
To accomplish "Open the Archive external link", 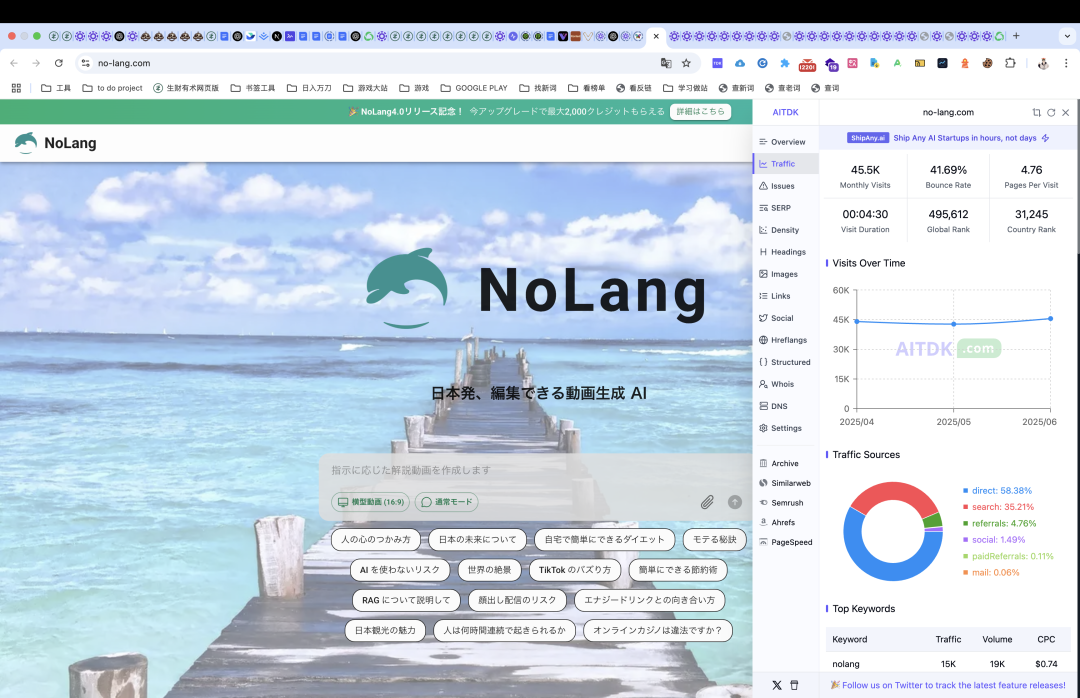I will tap(779, 464).
